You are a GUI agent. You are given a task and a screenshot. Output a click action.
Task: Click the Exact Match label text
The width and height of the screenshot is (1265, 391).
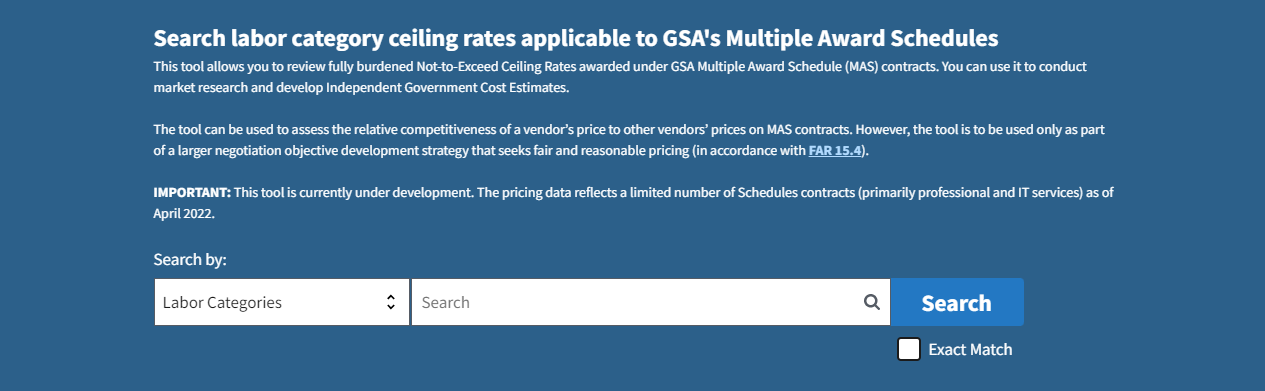coord(970,349)
